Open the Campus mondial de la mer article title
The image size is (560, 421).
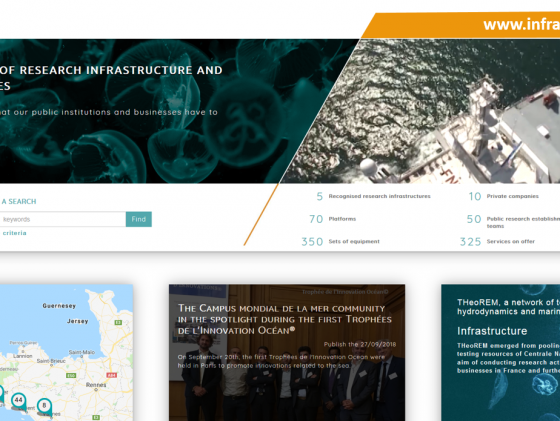pyautogui.click(x=285, y=319)
